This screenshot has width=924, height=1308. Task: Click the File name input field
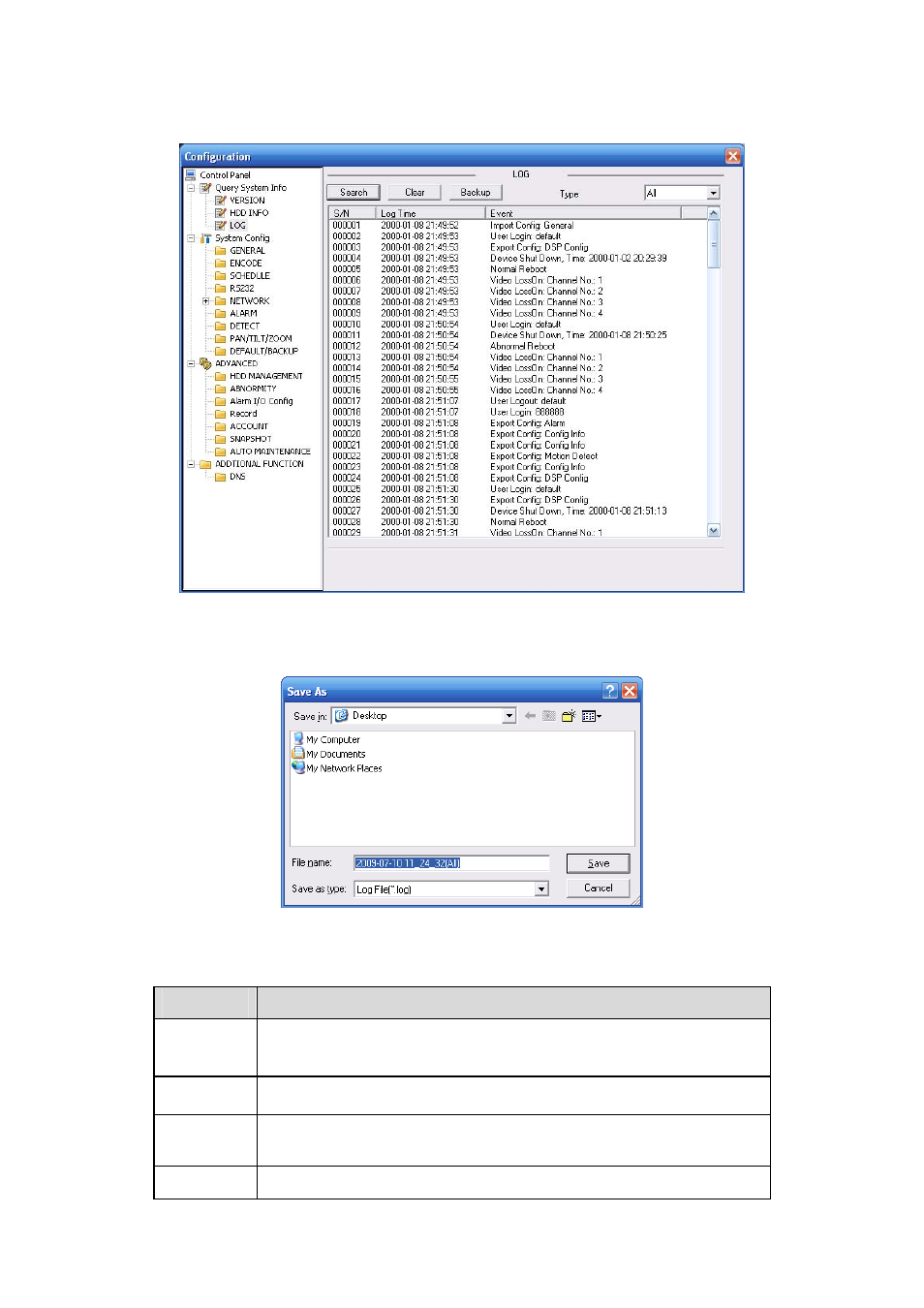pyautogui.click(x=451, y=863)
